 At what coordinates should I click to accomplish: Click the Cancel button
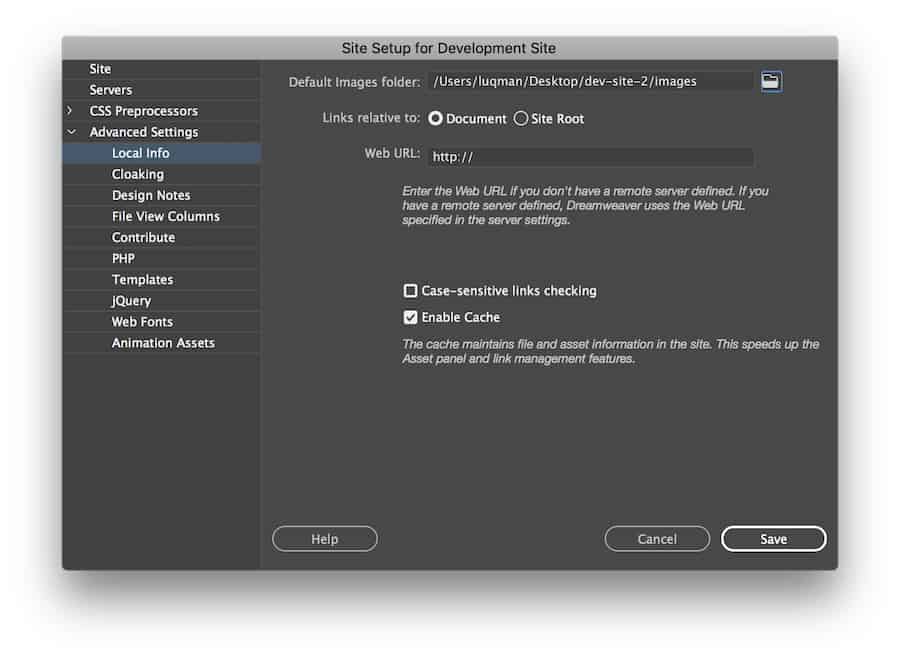tap(657, 538)
